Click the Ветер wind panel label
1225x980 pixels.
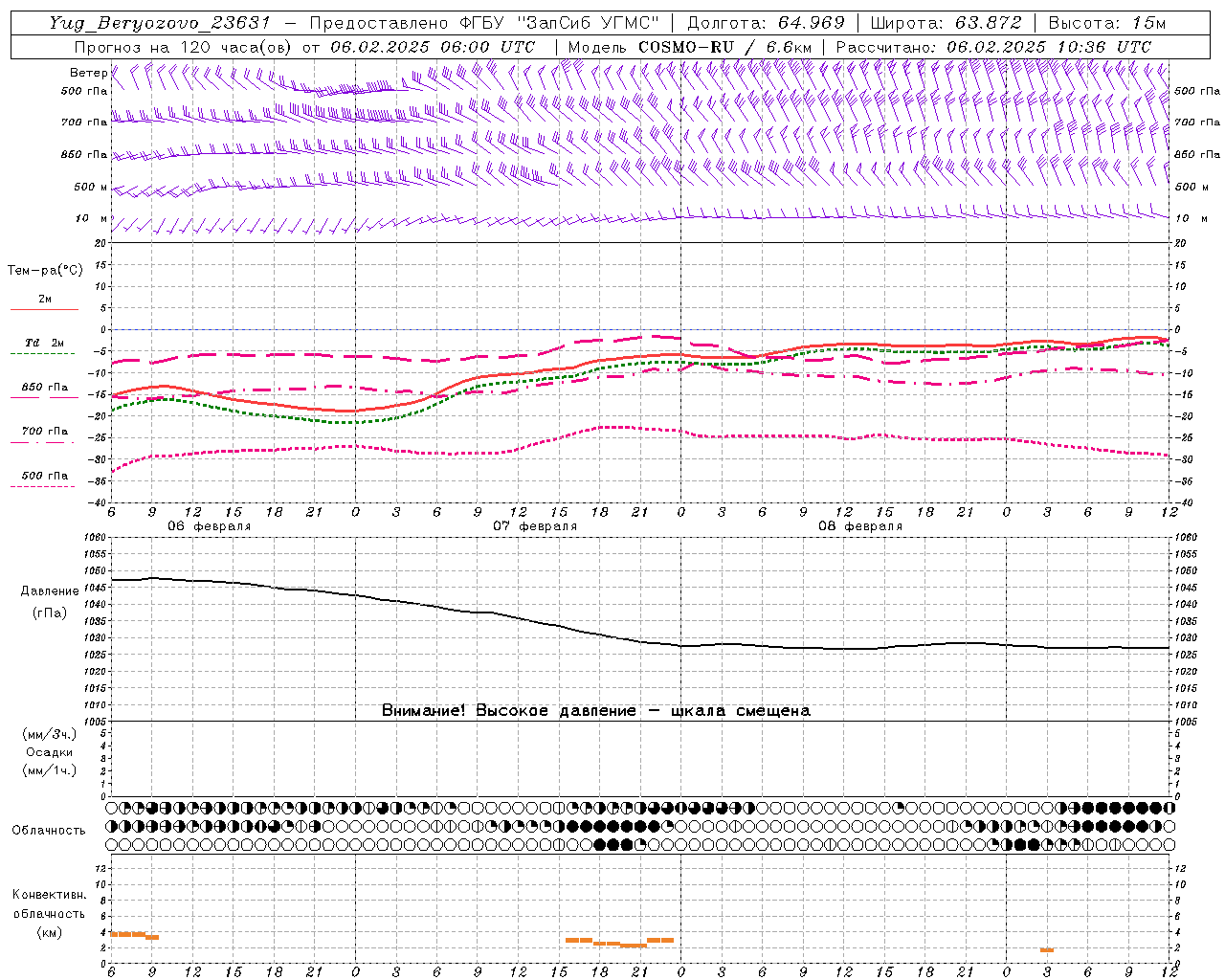click(88, 73)
